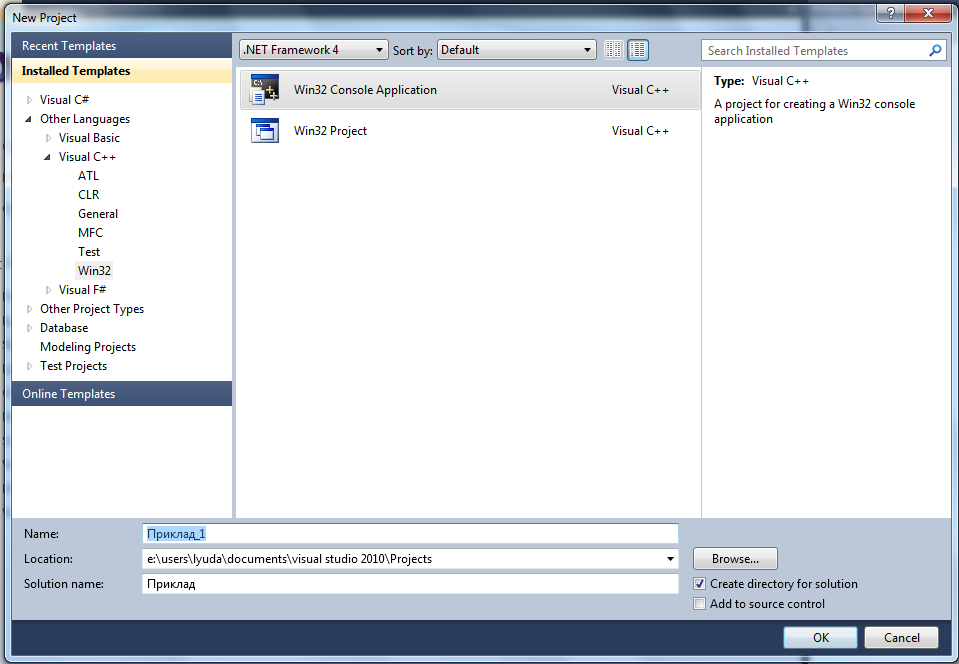Switch to small icons view
The height and width of the screenshot is (664, 959).
click(613, 50)
